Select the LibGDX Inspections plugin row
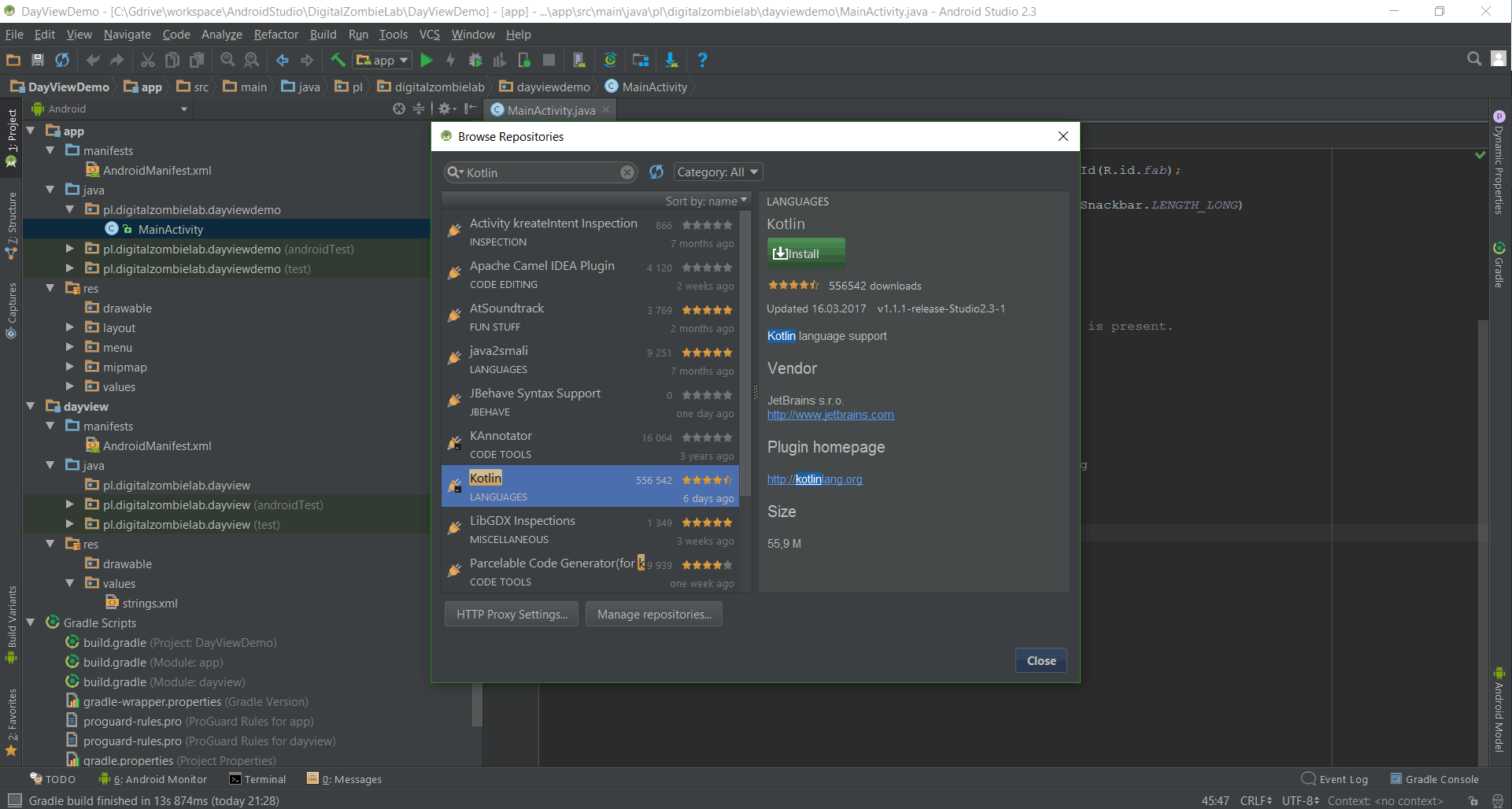 [x=590, y=529]
